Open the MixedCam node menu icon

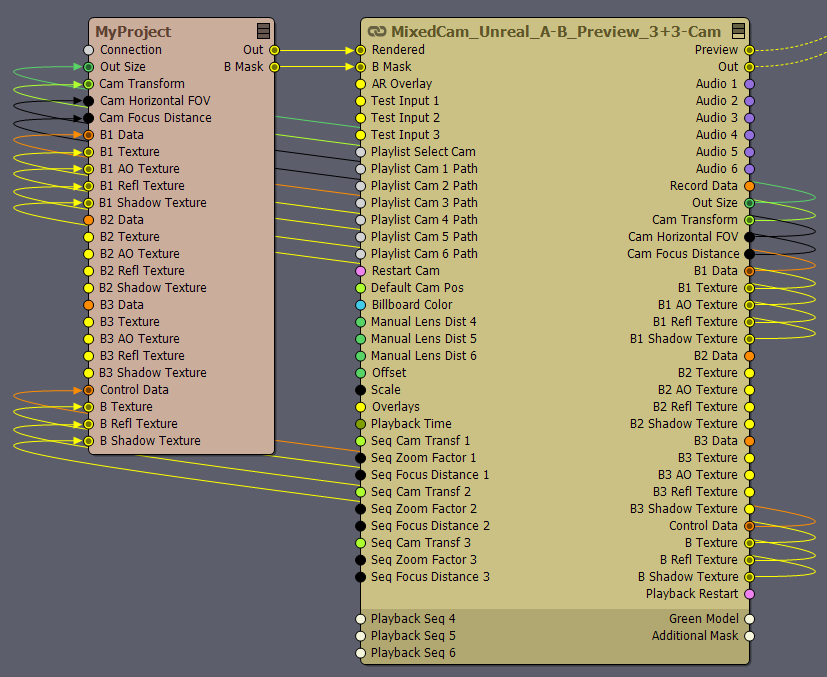point(738,31)
